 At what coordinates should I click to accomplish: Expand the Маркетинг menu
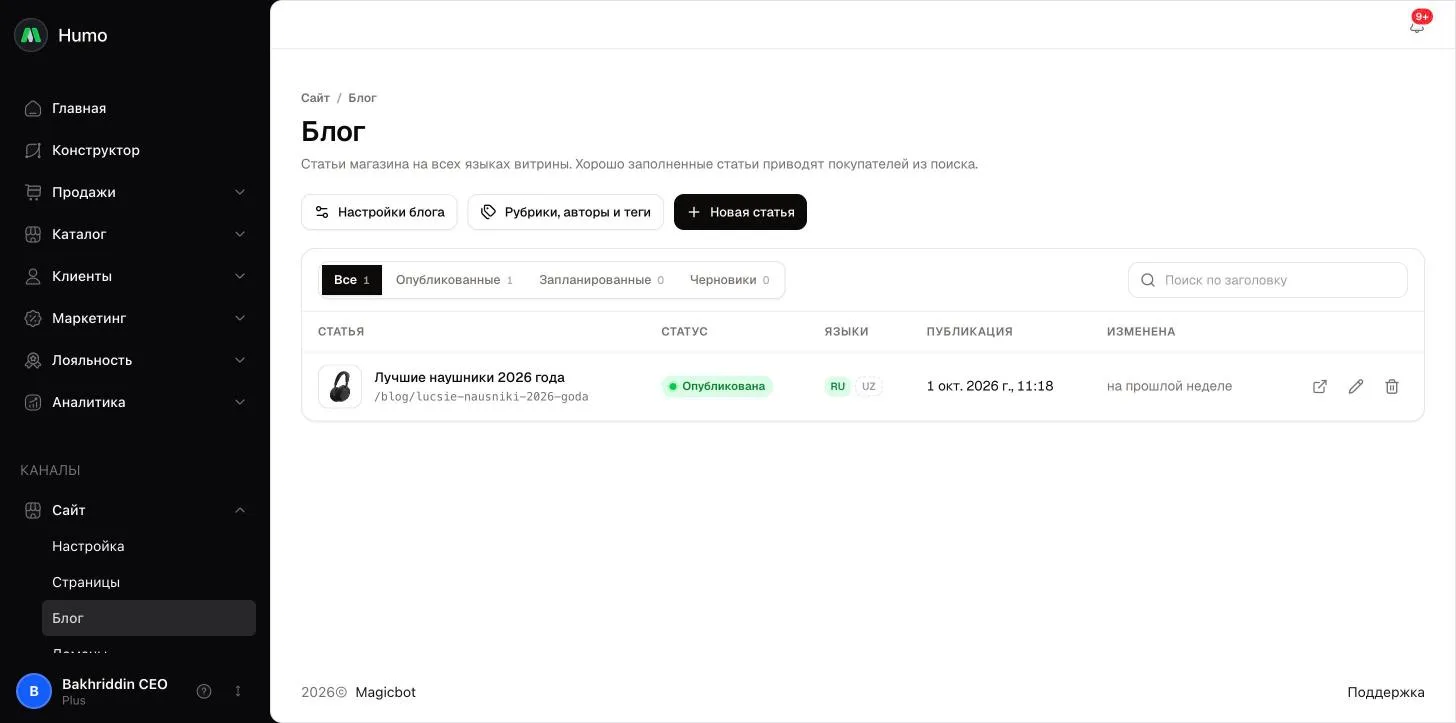coord(135,318)
